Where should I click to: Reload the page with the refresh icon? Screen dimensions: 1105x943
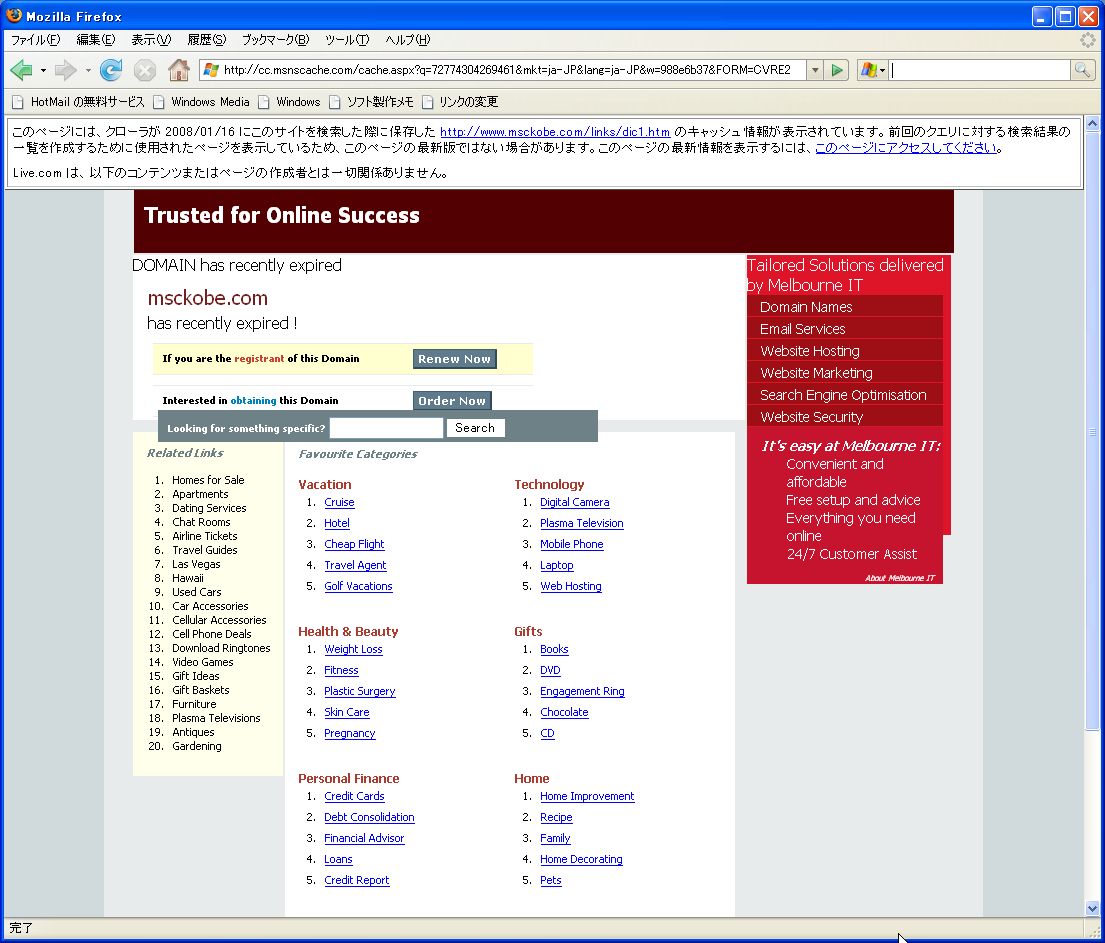tap(111, 70)
